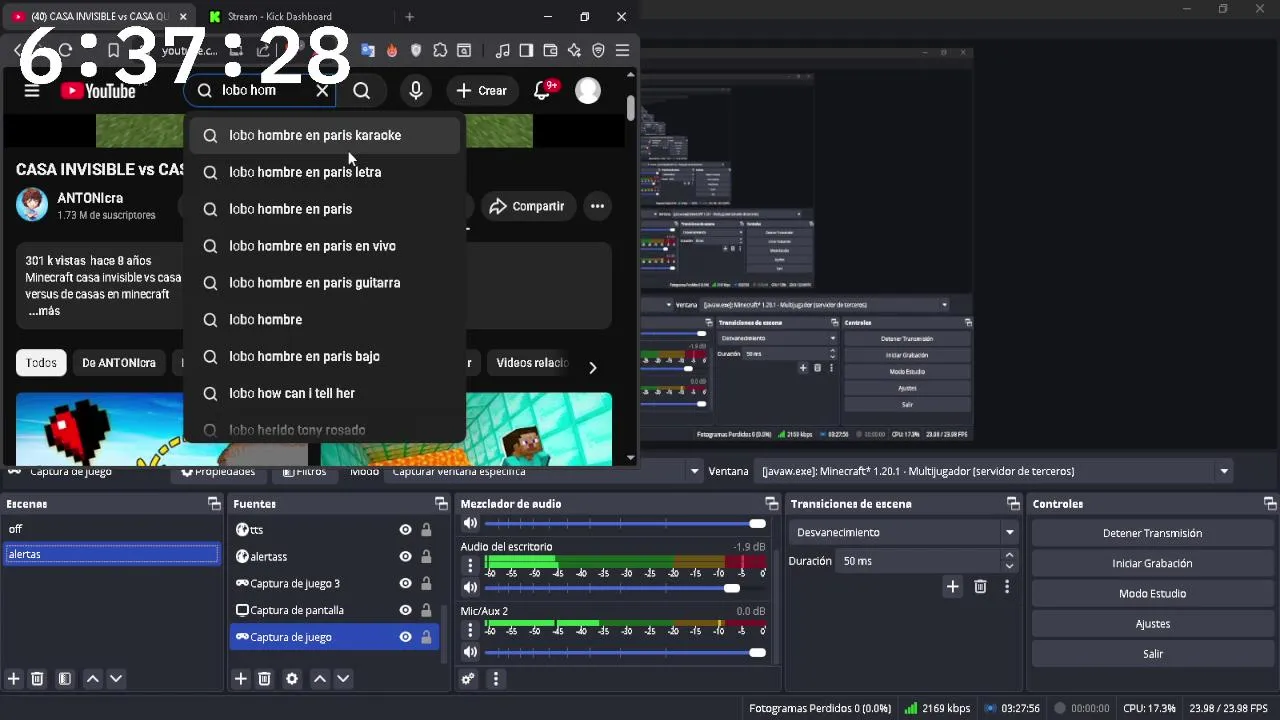
Task: Pop out the Fuentes dock panel
Action: 441,504
